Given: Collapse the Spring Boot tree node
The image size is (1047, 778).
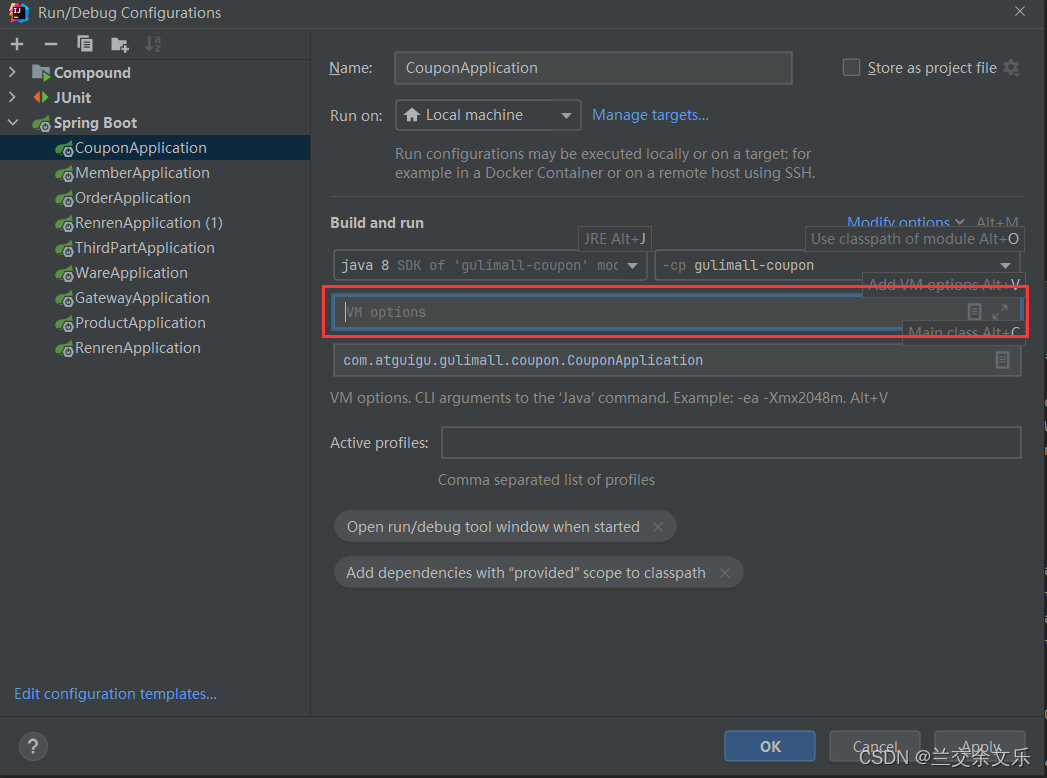Looking at the screenshot, I should (x=13, y=123).
